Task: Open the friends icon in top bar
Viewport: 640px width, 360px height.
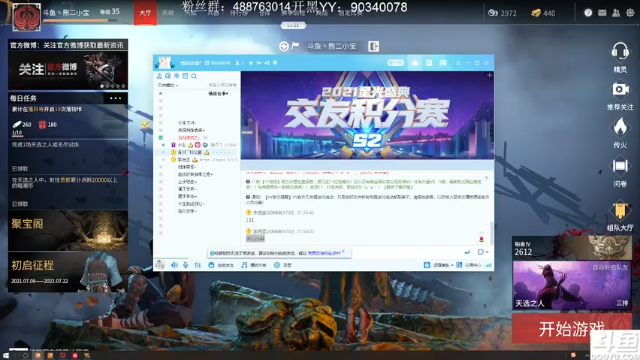Action: point(616,13)
